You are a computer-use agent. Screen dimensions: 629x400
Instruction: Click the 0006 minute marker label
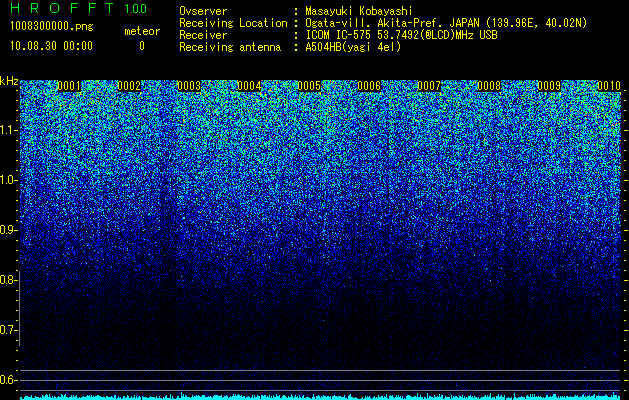click(369, 86)
